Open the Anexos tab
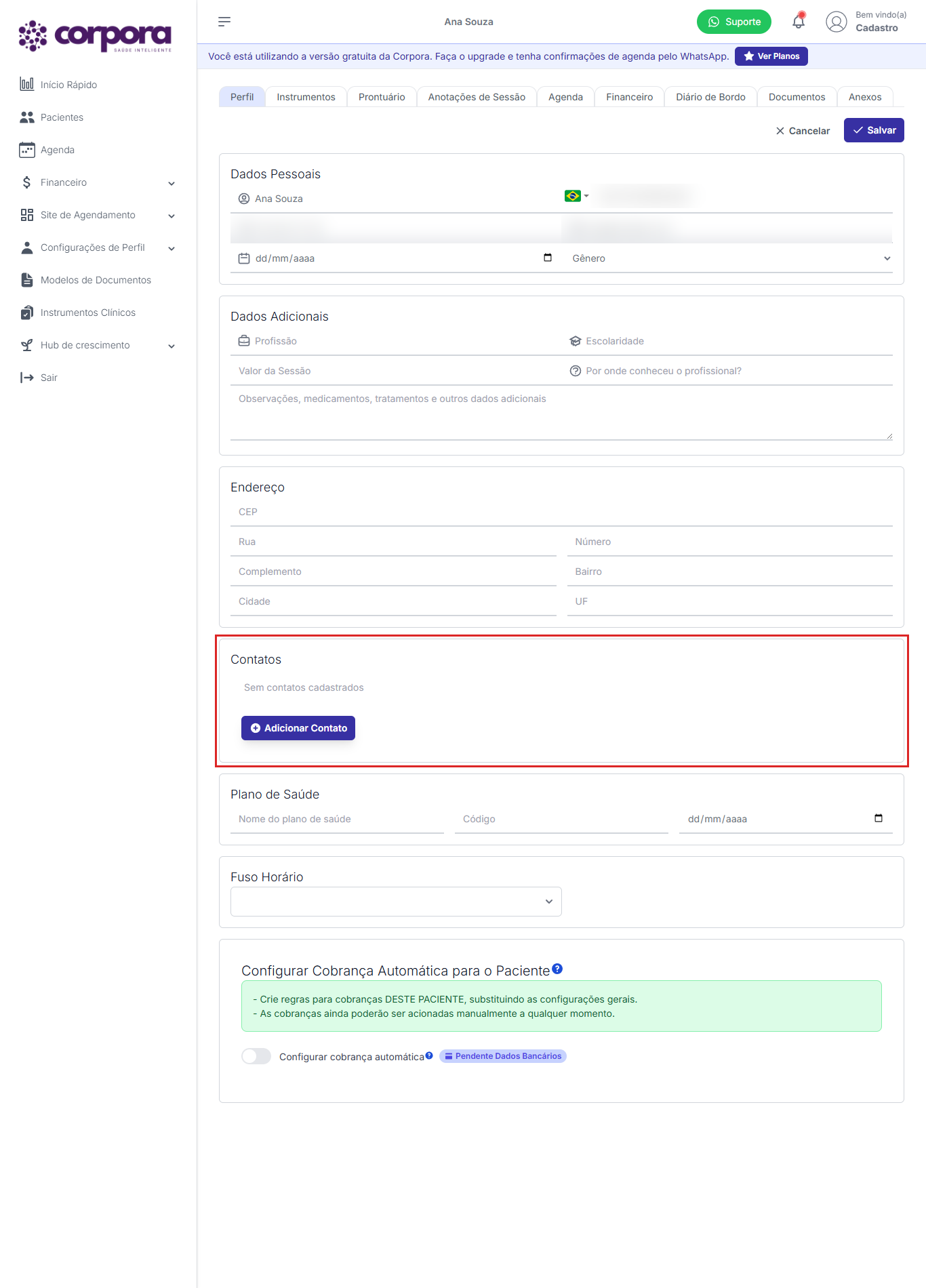The height and width of the screenshot is (1288, 926). (x=865, y=97)
